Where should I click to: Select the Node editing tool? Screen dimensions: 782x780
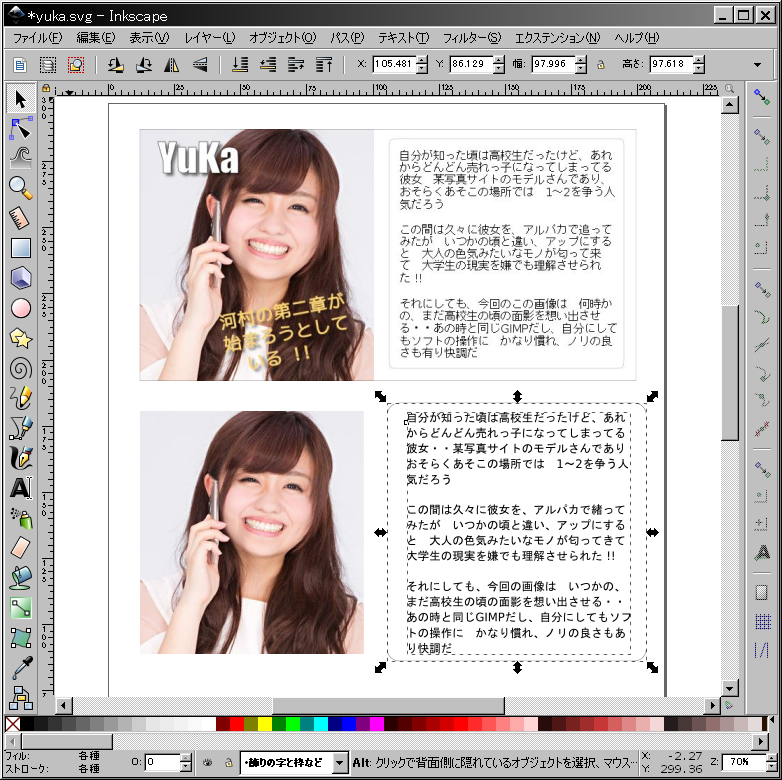pyautogui.click(x=21, y=129)
